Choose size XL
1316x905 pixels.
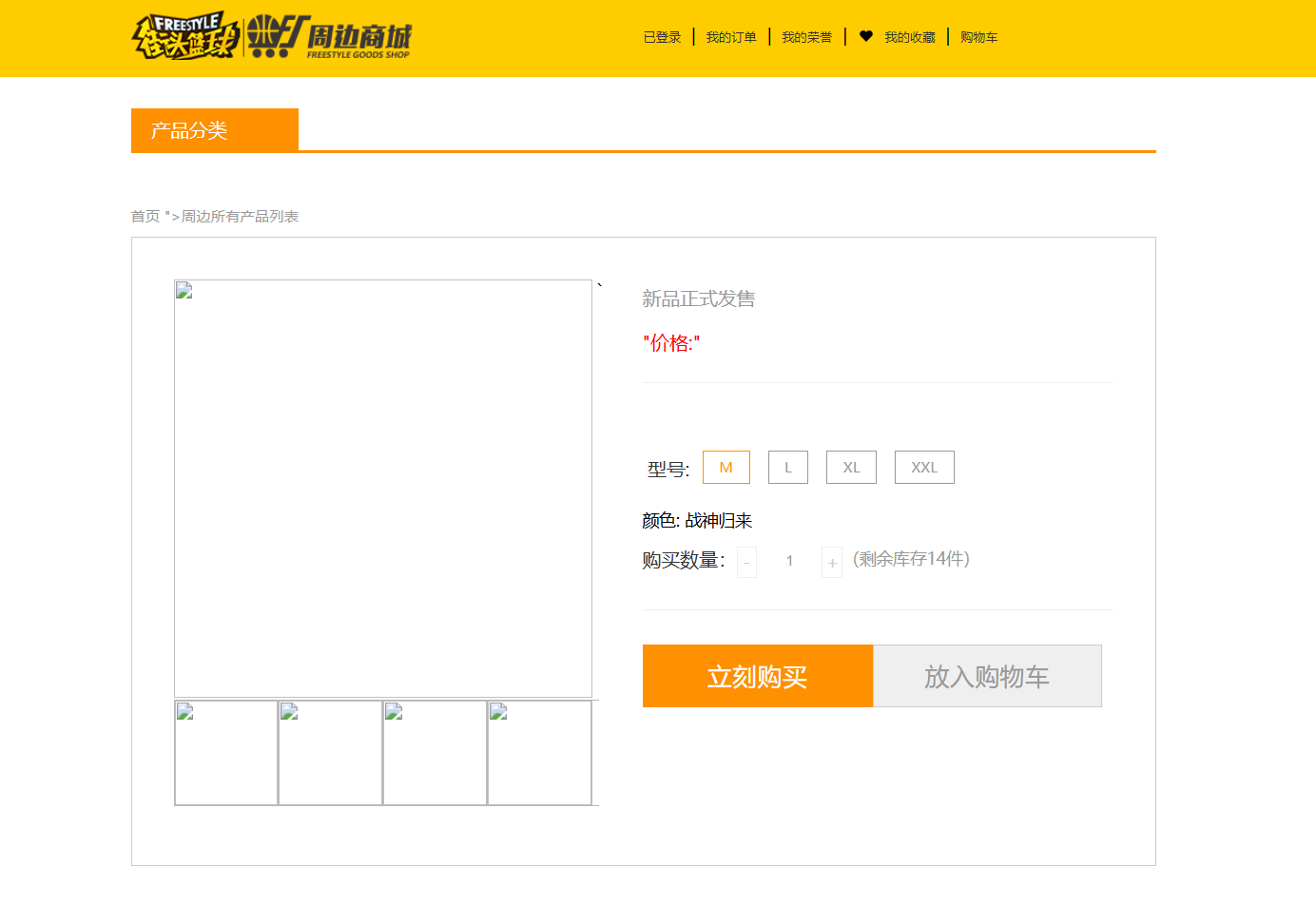coord(851,468)
